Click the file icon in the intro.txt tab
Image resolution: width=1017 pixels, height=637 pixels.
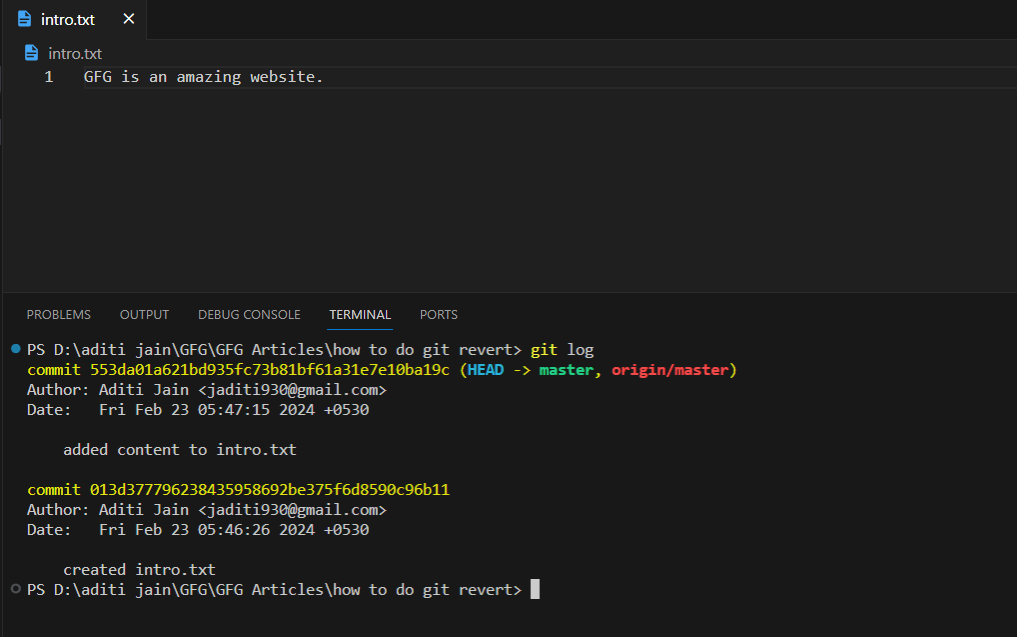(x=24, y=19)
